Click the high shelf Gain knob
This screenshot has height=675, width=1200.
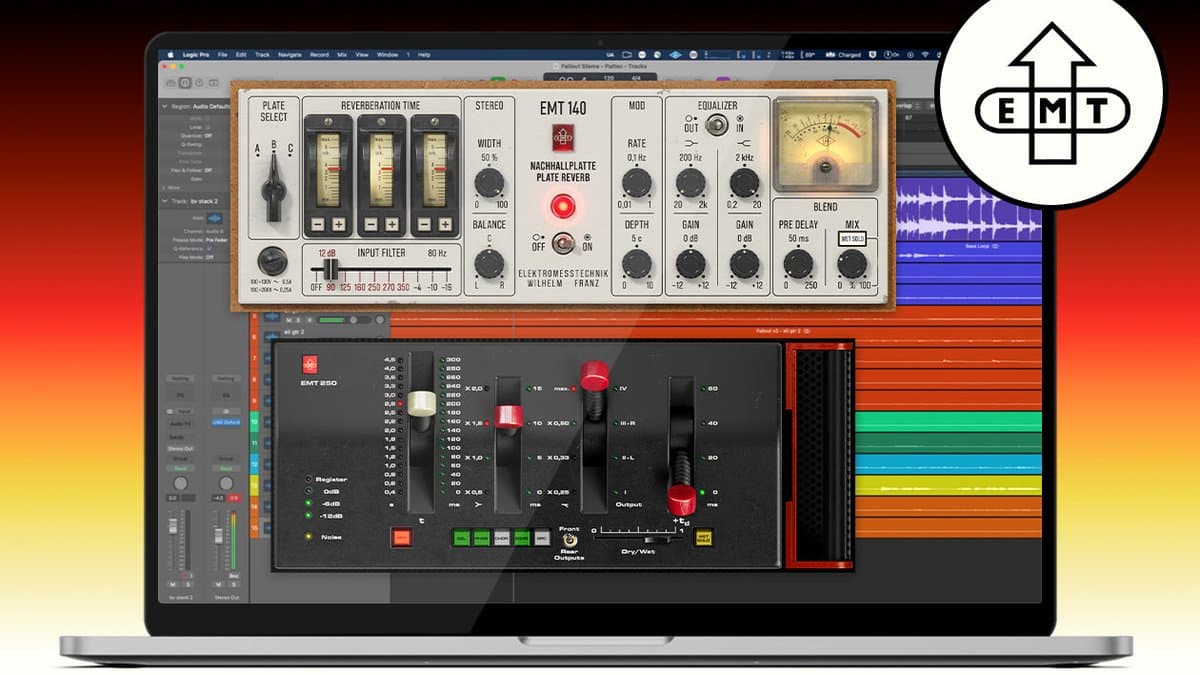(744, 263)
